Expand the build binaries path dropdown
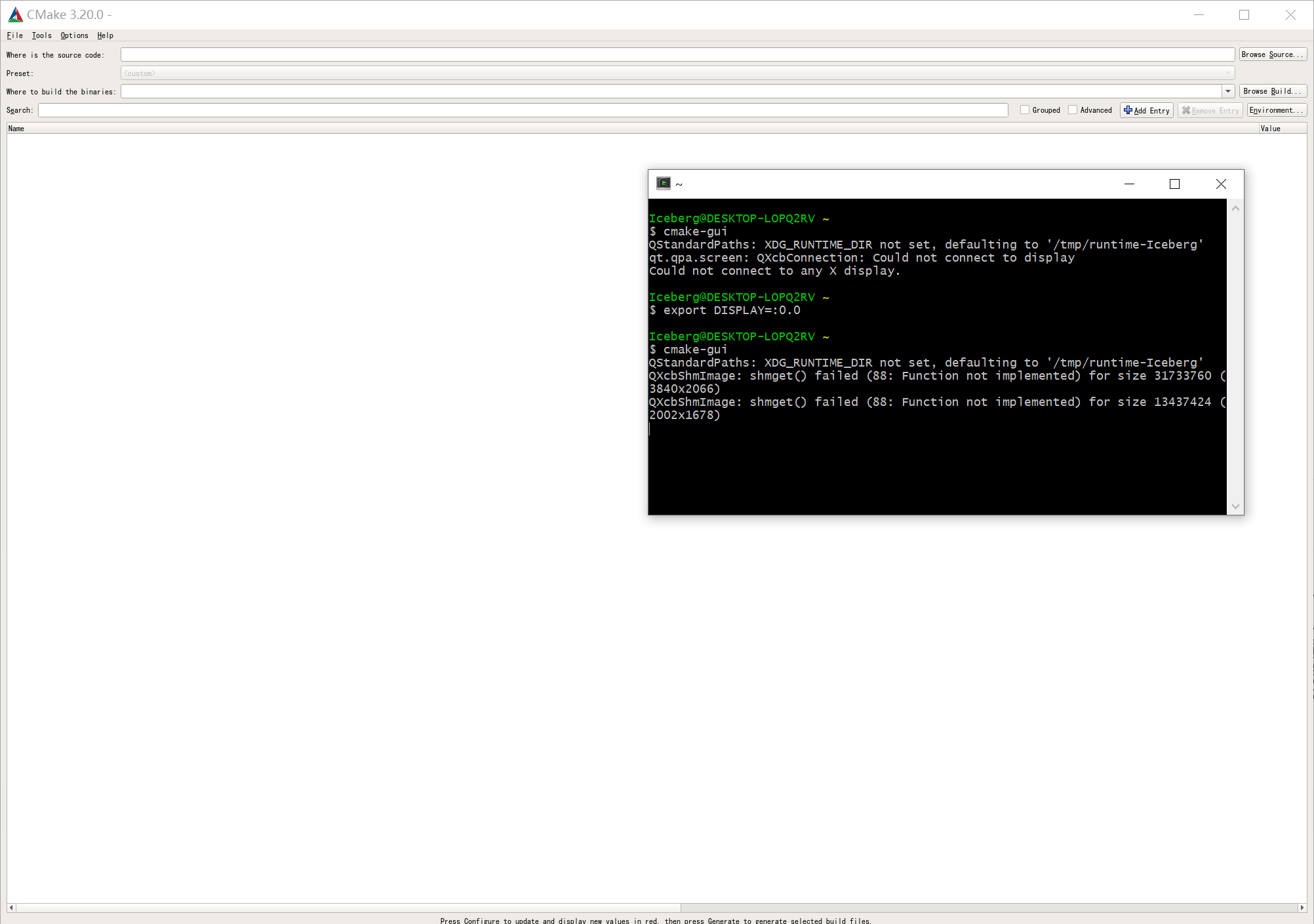This screenshot has width=1314, height=924. coord(1228,91)
